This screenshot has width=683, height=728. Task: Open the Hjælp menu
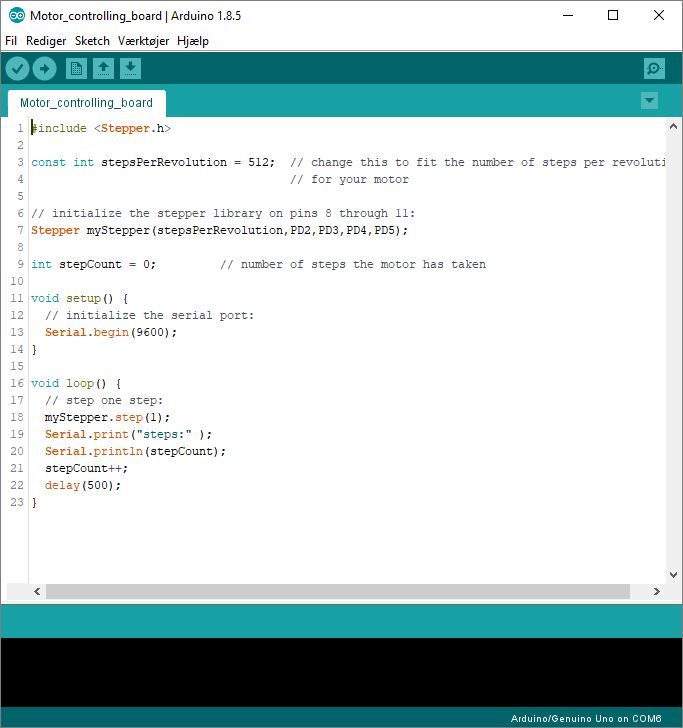tap(193, 41)
